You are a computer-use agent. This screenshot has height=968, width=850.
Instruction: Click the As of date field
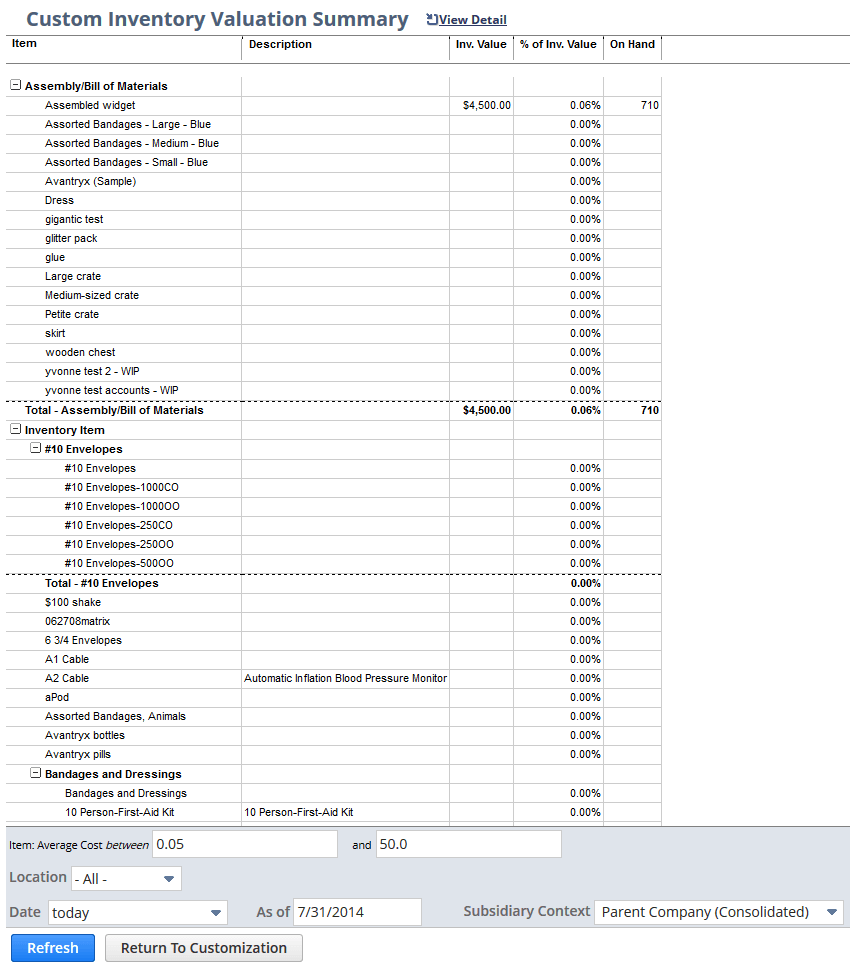pos(357,912)
